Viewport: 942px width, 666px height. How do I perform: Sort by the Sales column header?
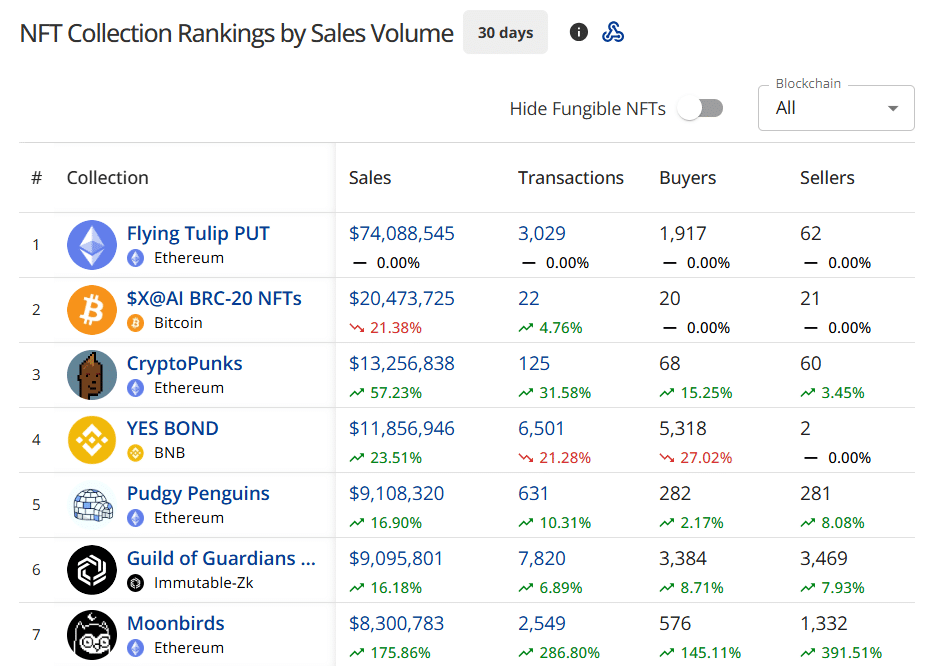pyautogui.click(x=370, y=178)
